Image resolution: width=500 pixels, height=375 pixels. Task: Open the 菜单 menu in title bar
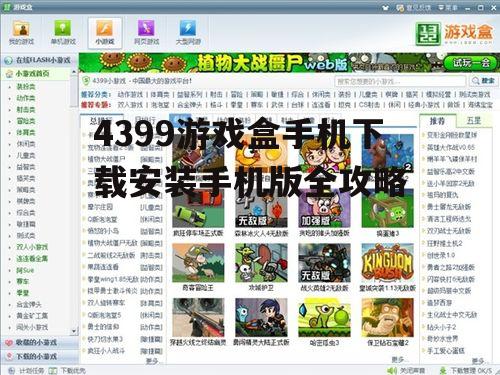point(447,7)
